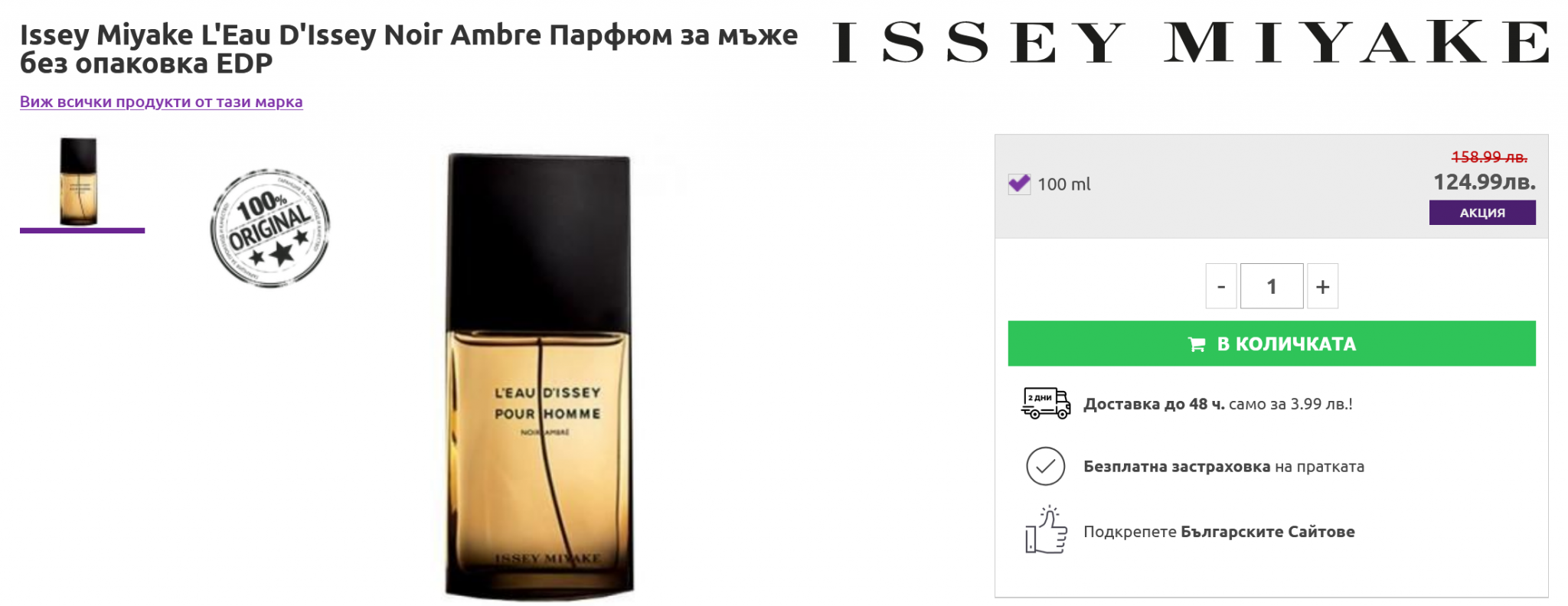Open the link Виж всички продукти от тази марка
This screenshot has width=1568, height=606.
(162, 102)
